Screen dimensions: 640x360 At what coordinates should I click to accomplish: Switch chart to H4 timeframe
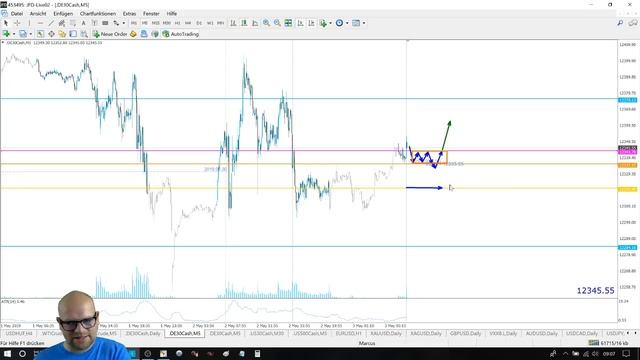click(x=188, y=23)
